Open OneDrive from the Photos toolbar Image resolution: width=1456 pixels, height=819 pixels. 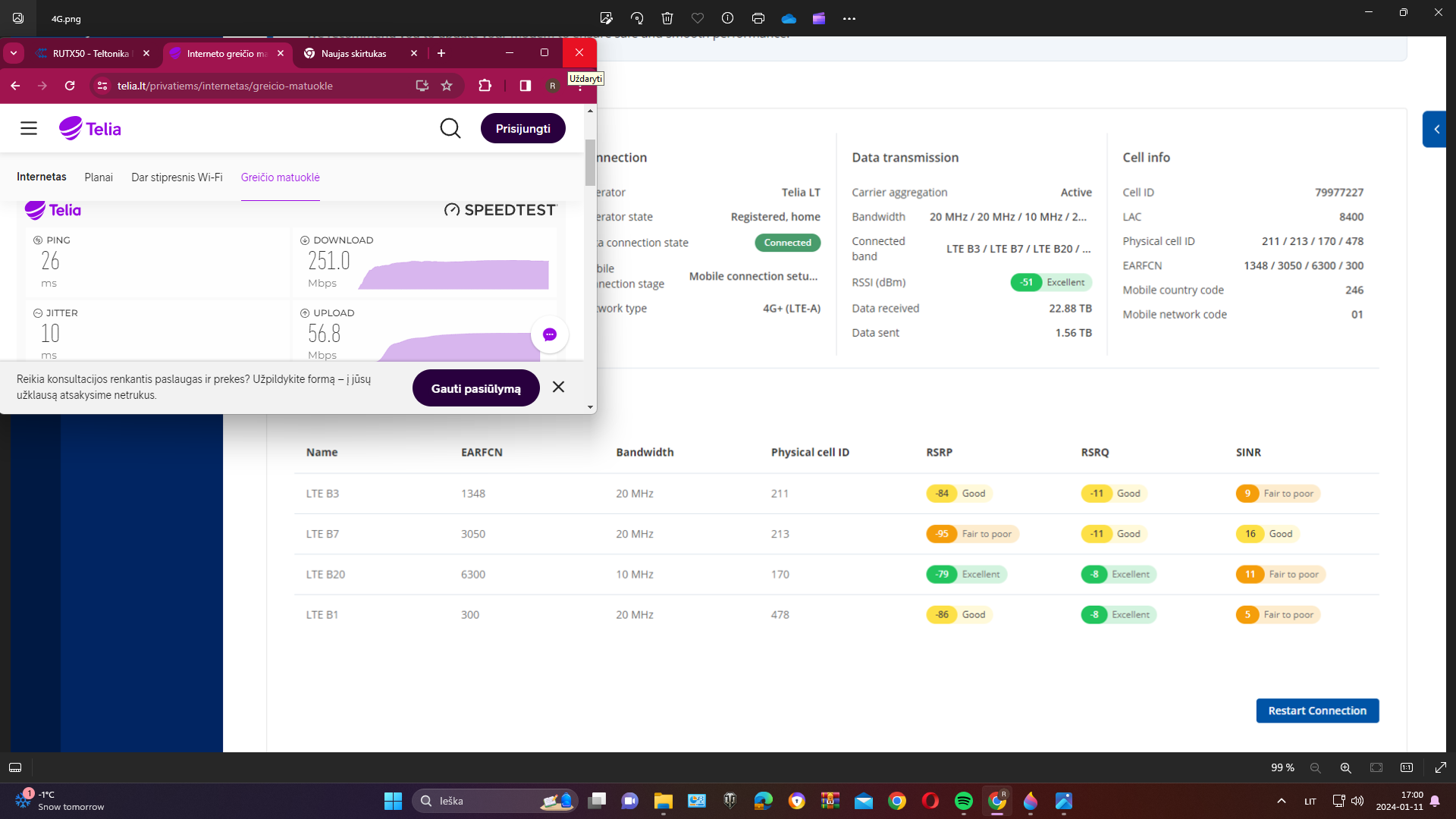click(x=789, y=18)
